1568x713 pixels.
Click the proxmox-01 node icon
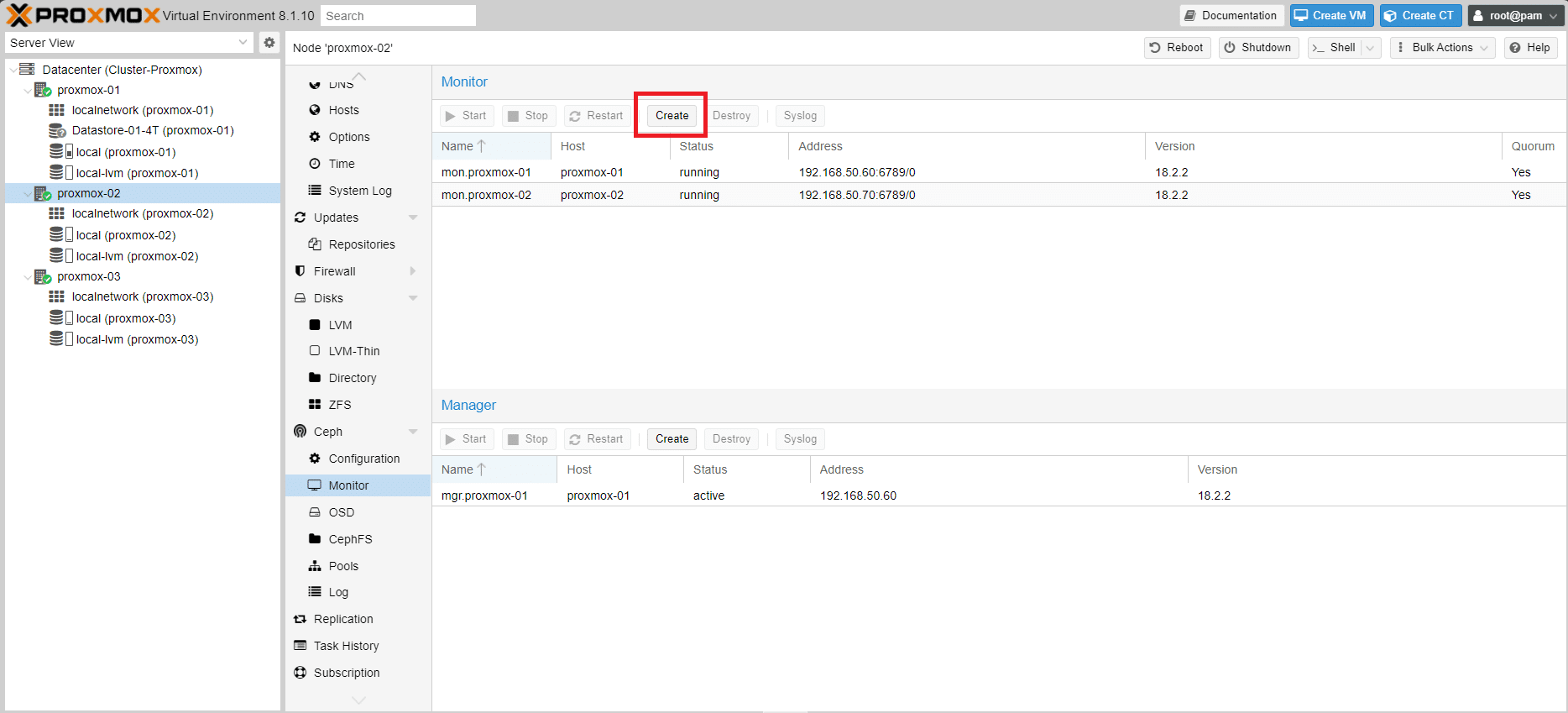43,90
